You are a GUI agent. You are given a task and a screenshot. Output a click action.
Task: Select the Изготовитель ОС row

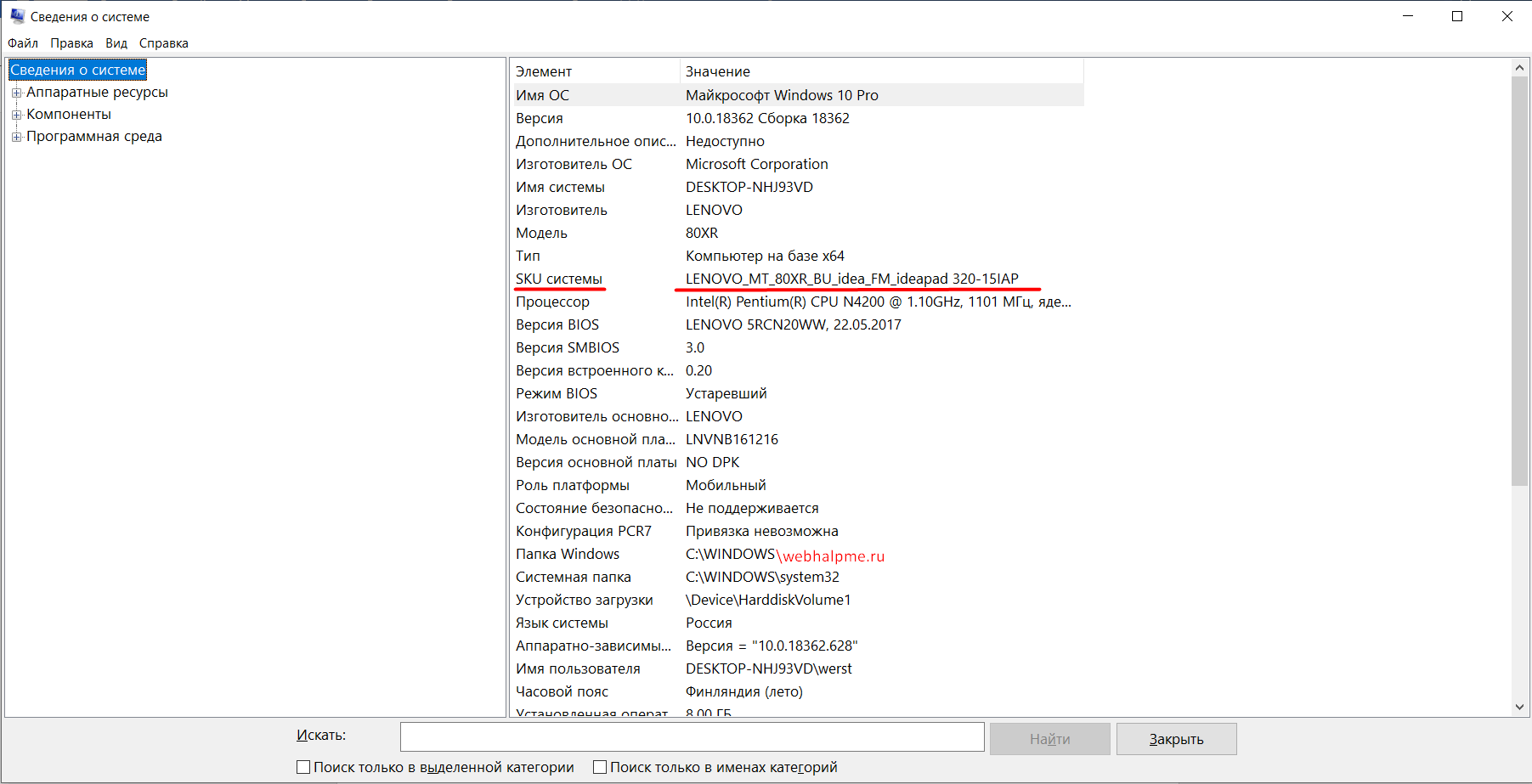797,164
